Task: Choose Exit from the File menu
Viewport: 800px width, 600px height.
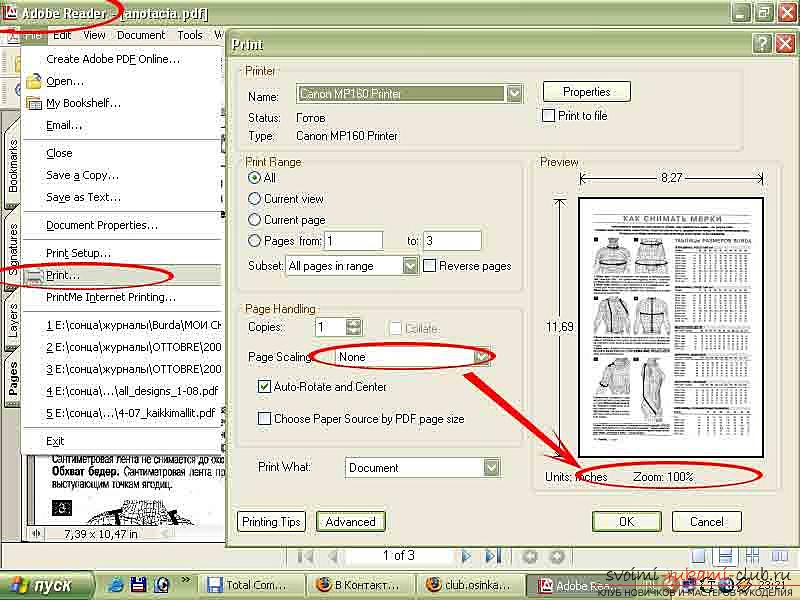Action: click(x=123, y=441)
